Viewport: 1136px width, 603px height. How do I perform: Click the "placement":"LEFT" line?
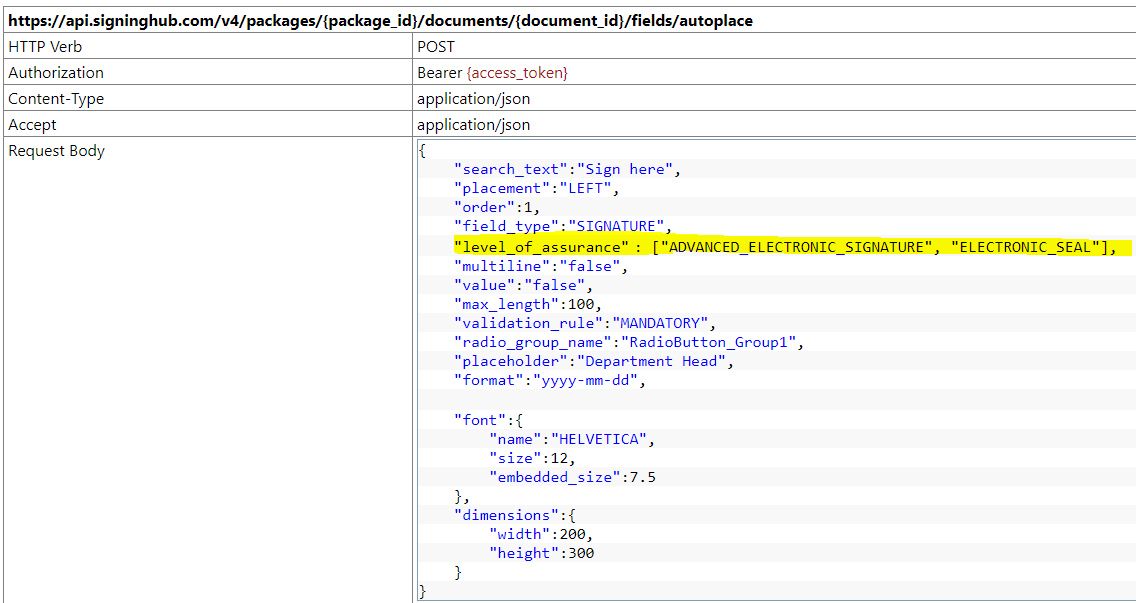[537, 189]
